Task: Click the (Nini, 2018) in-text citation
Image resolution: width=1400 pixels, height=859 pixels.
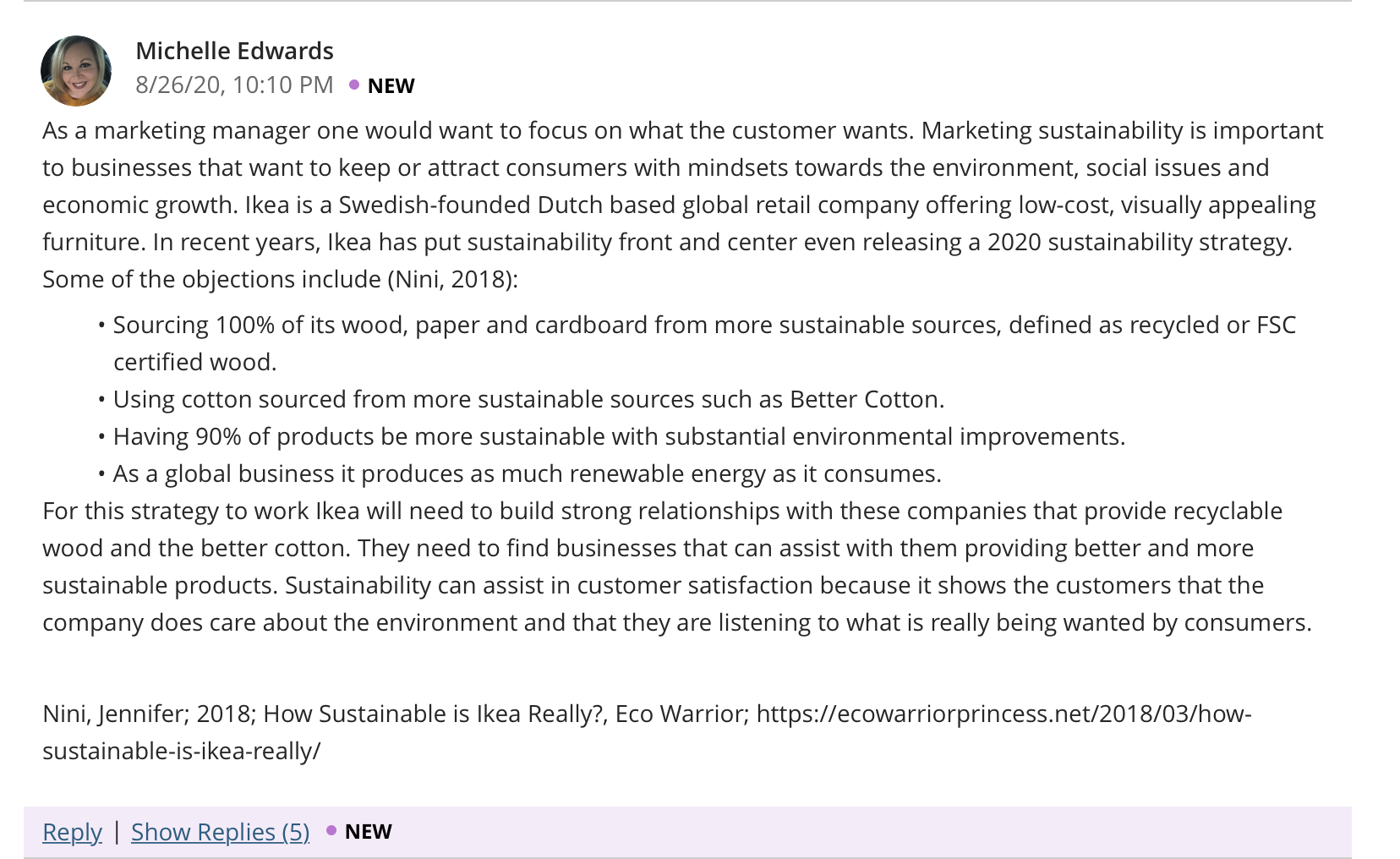Action: click(x=452, y=279)
